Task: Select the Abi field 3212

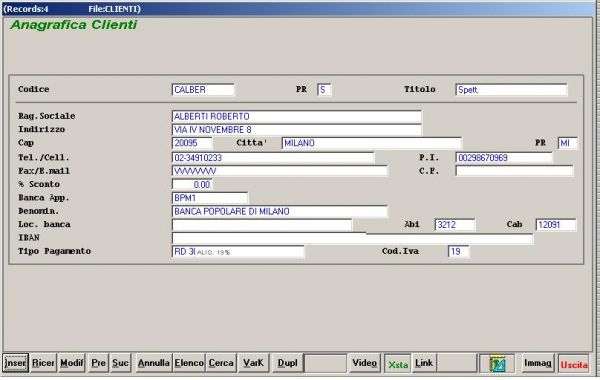Action: click(455, 225)
